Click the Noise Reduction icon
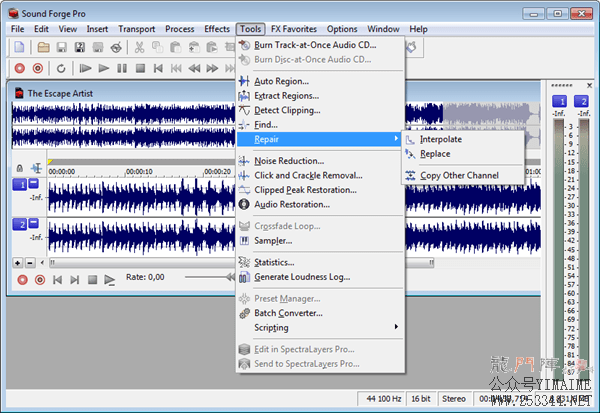Viewport: 600px width, 413px height. pyautogui.click(x=244, y=161)
